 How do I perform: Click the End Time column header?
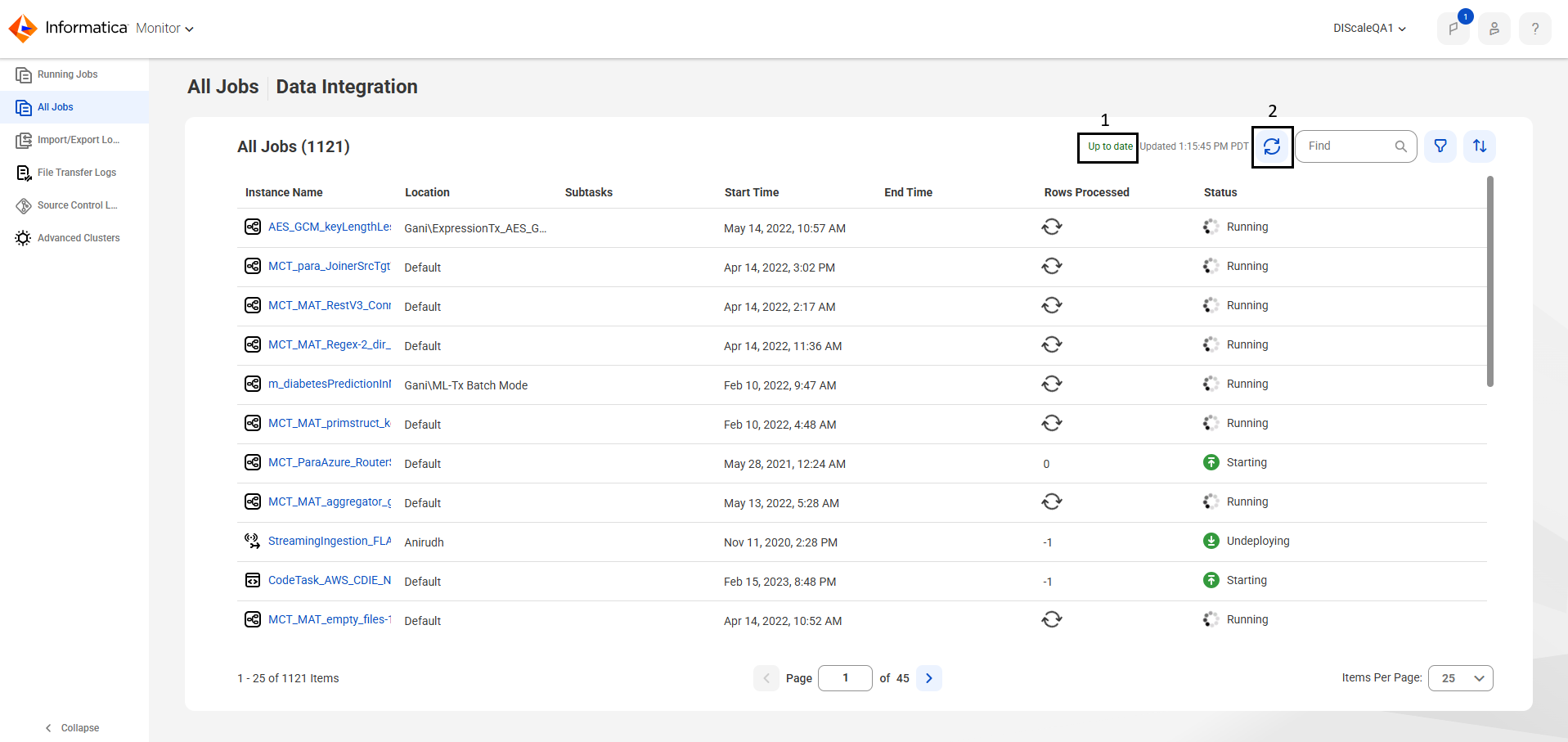(x=908, y=192)
